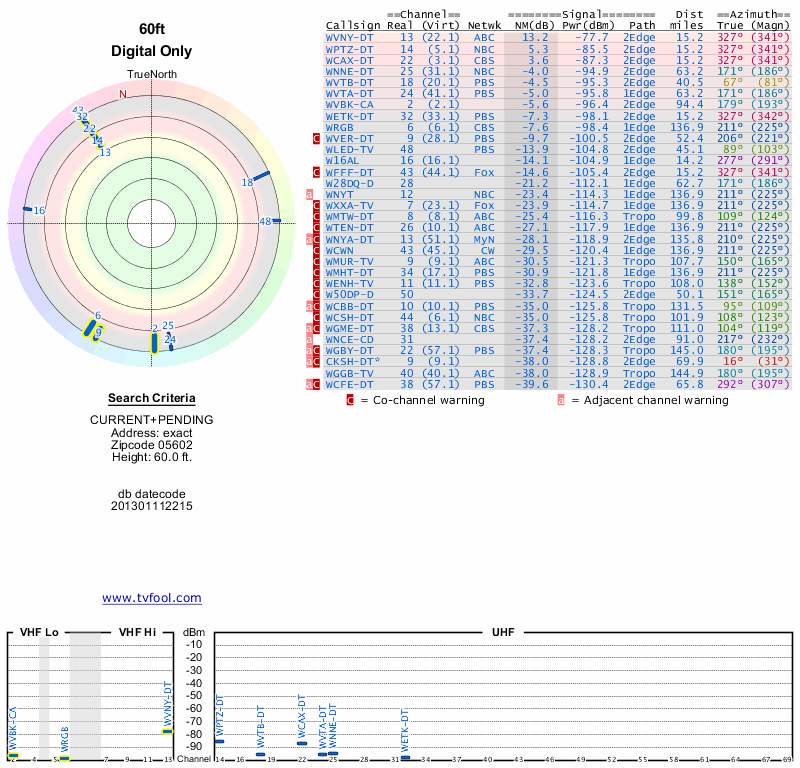Select the red co-channel icon in legend
Viewport: 800px width, 768px height.
pos(350,400)
